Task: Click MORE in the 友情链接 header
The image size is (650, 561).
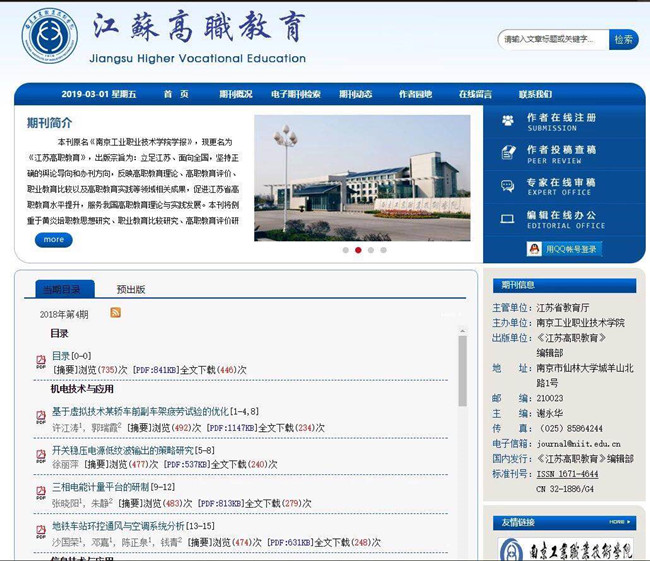Action: tap(620, 522)
